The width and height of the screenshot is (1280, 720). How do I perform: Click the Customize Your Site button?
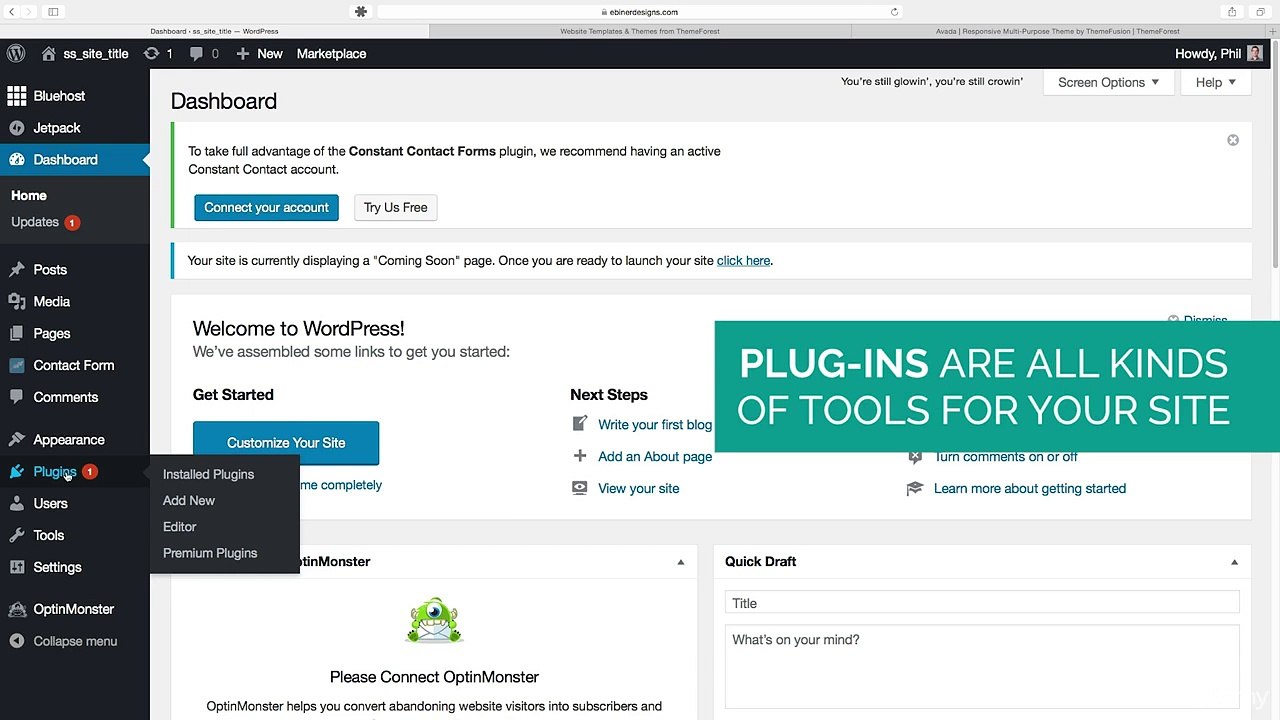pos(286,443)
